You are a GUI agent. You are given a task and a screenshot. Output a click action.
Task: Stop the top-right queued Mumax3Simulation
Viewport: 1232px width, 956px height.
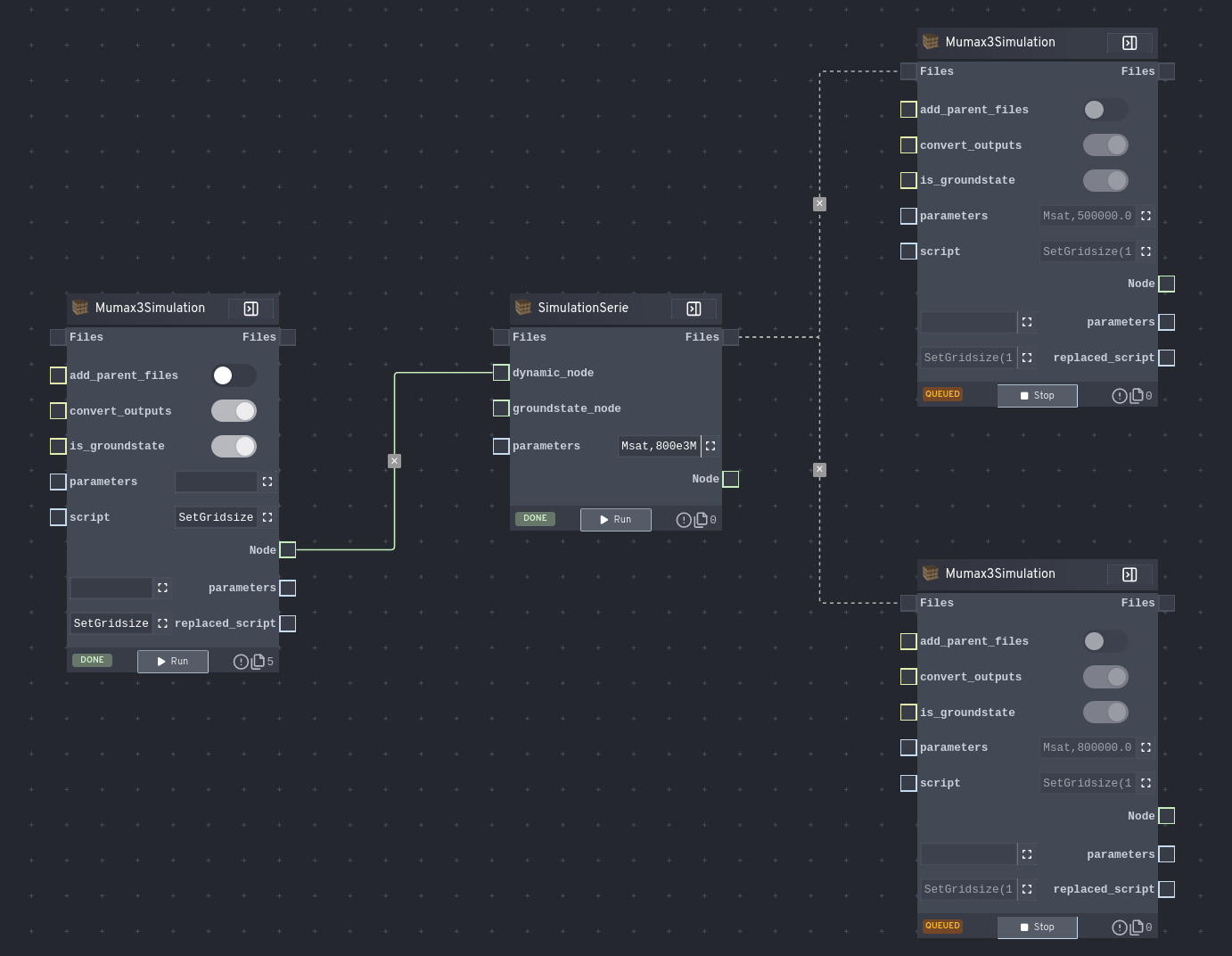coord(1037,396)
